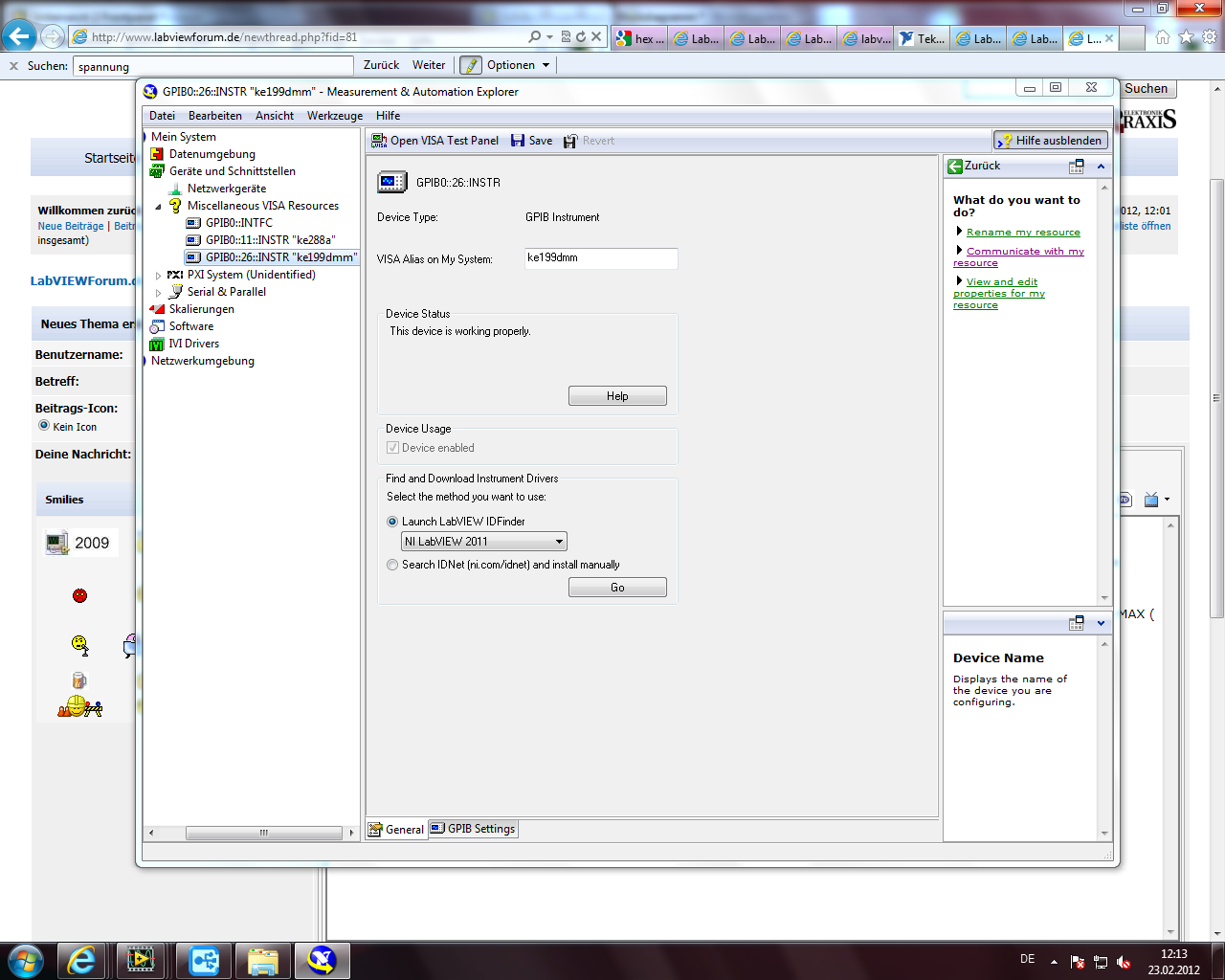Open the Hilfe menu
This screenshot has width=1225, height=980.
tap(389, 116)
